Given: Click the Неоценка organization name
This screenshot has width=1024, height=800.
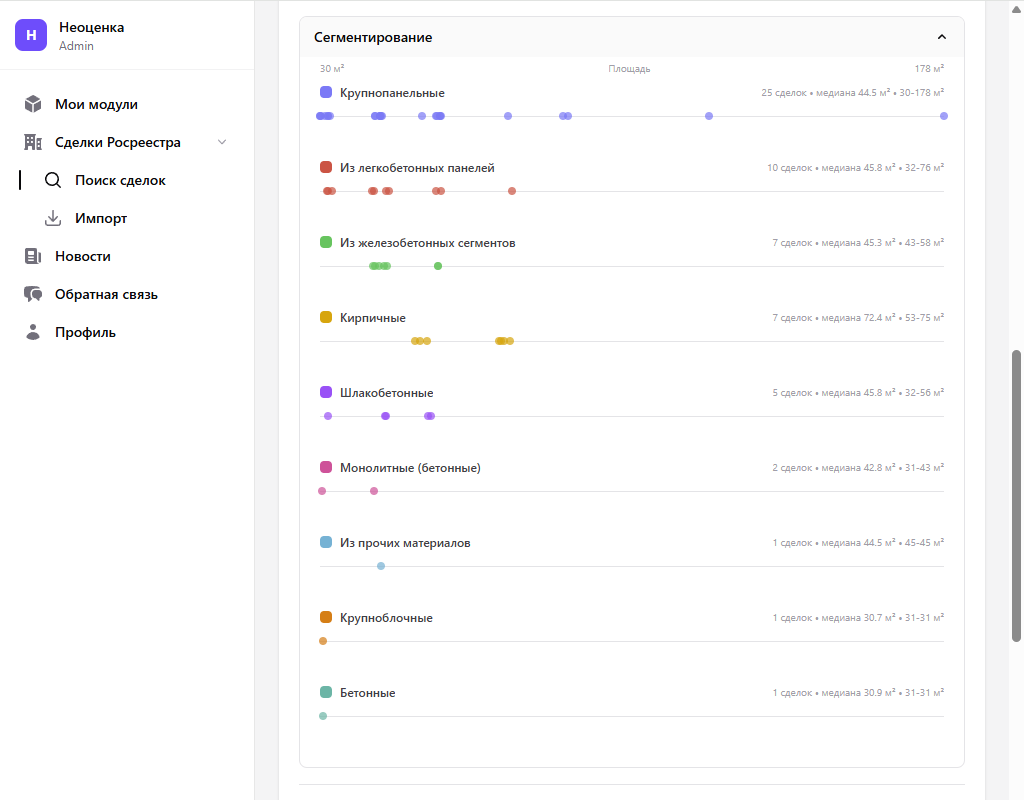Looking at the screenshot, I should pos(91,27).
